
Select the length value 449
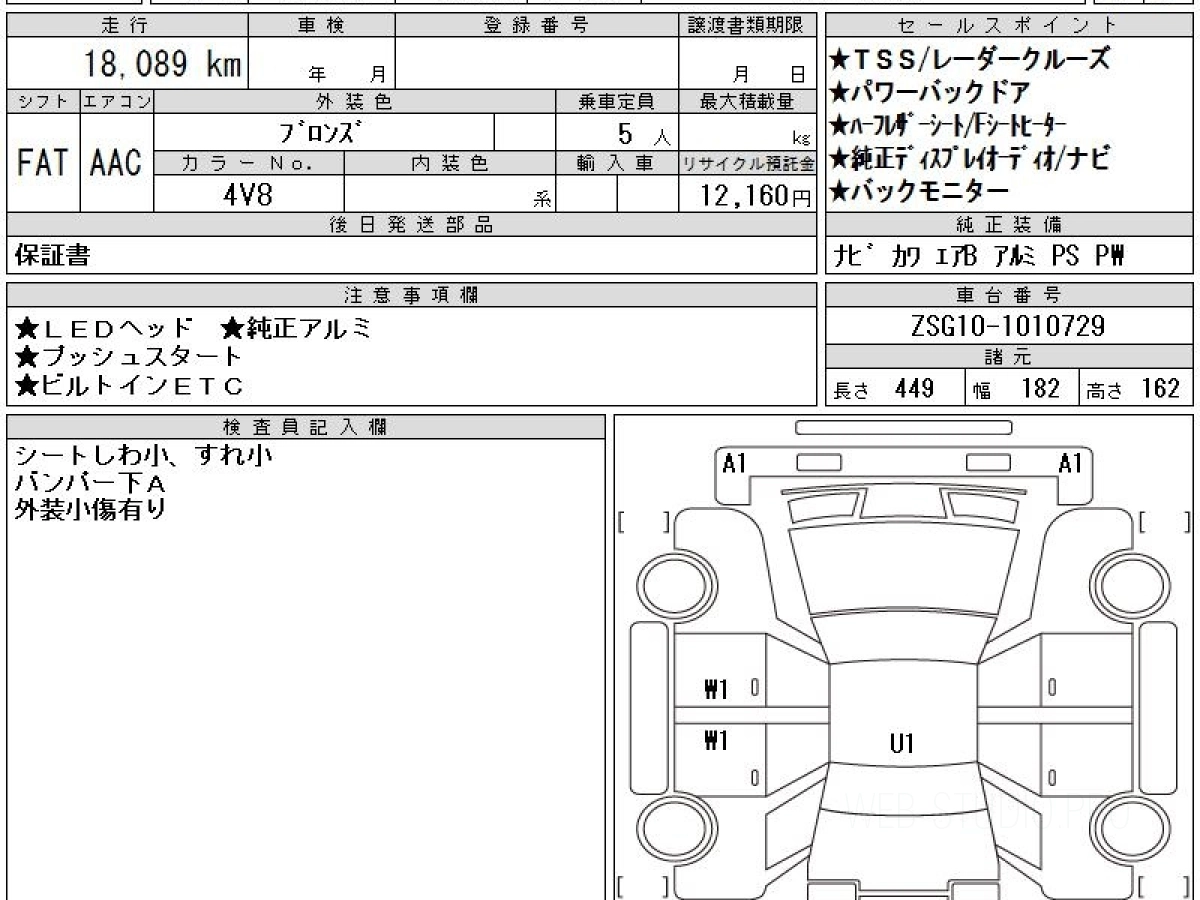tap(915, 388)
